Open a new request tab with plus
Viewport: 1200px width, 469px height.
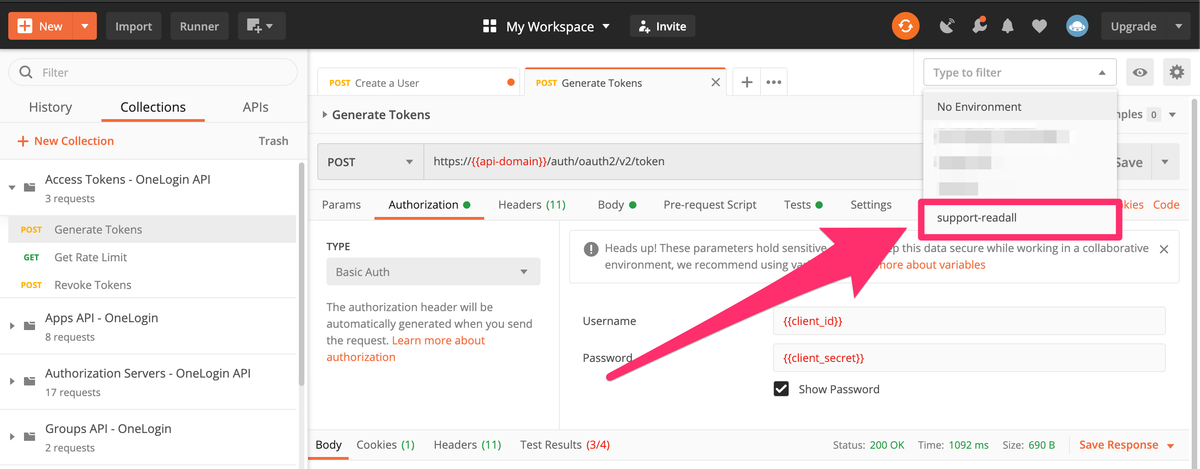point(746,82)
